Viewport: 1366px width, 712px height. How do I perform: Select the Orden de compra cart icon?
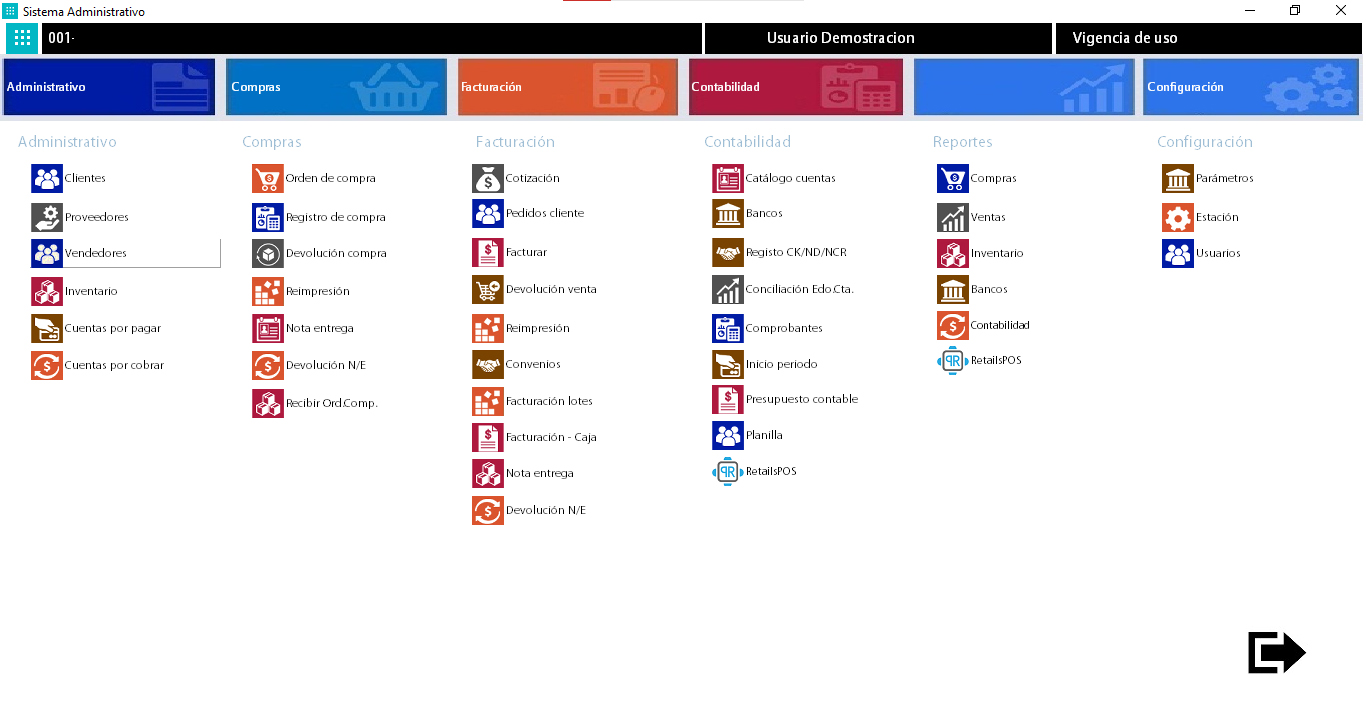pos(267,179)
